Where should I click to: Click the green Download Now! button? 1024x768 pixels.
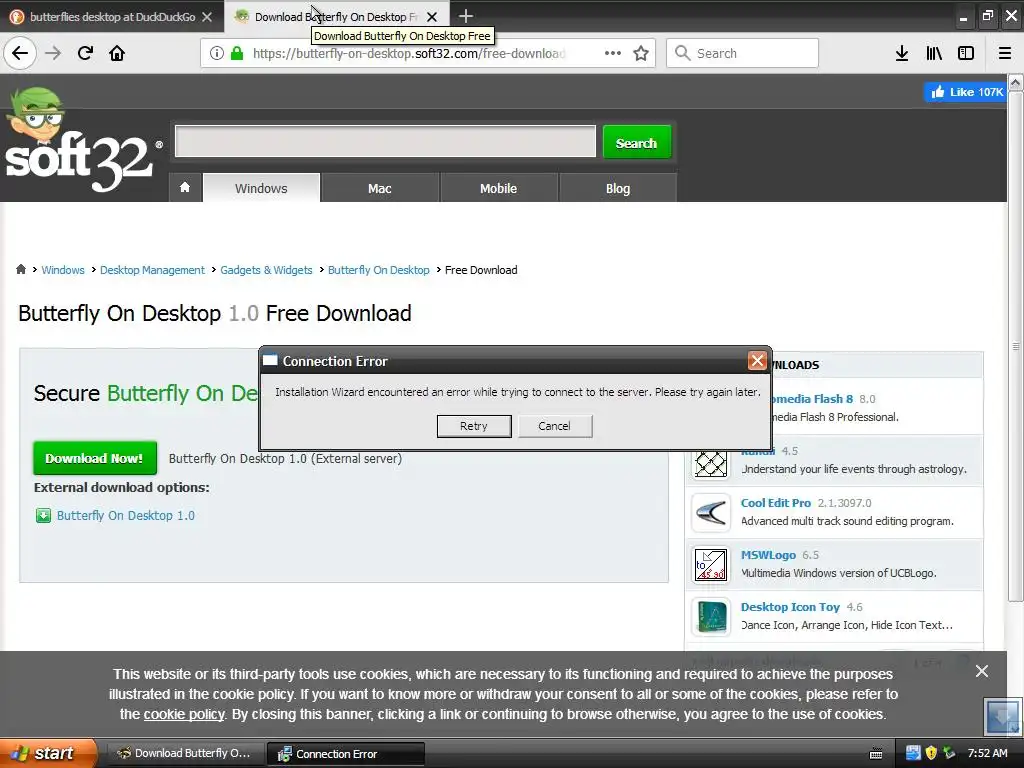(95, 458)
